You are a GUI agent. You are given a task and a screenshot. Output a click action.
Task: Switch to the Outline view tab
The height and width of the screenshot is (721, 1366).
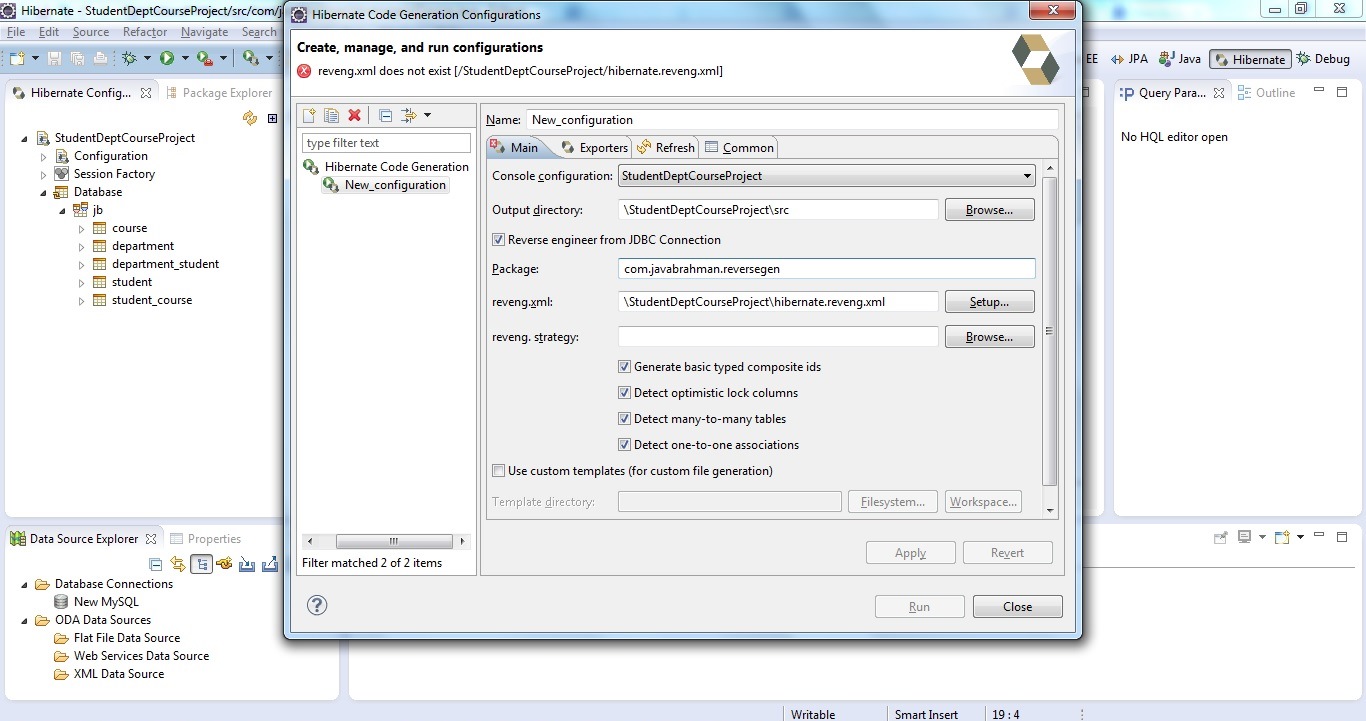click(x=1267, y=93)
